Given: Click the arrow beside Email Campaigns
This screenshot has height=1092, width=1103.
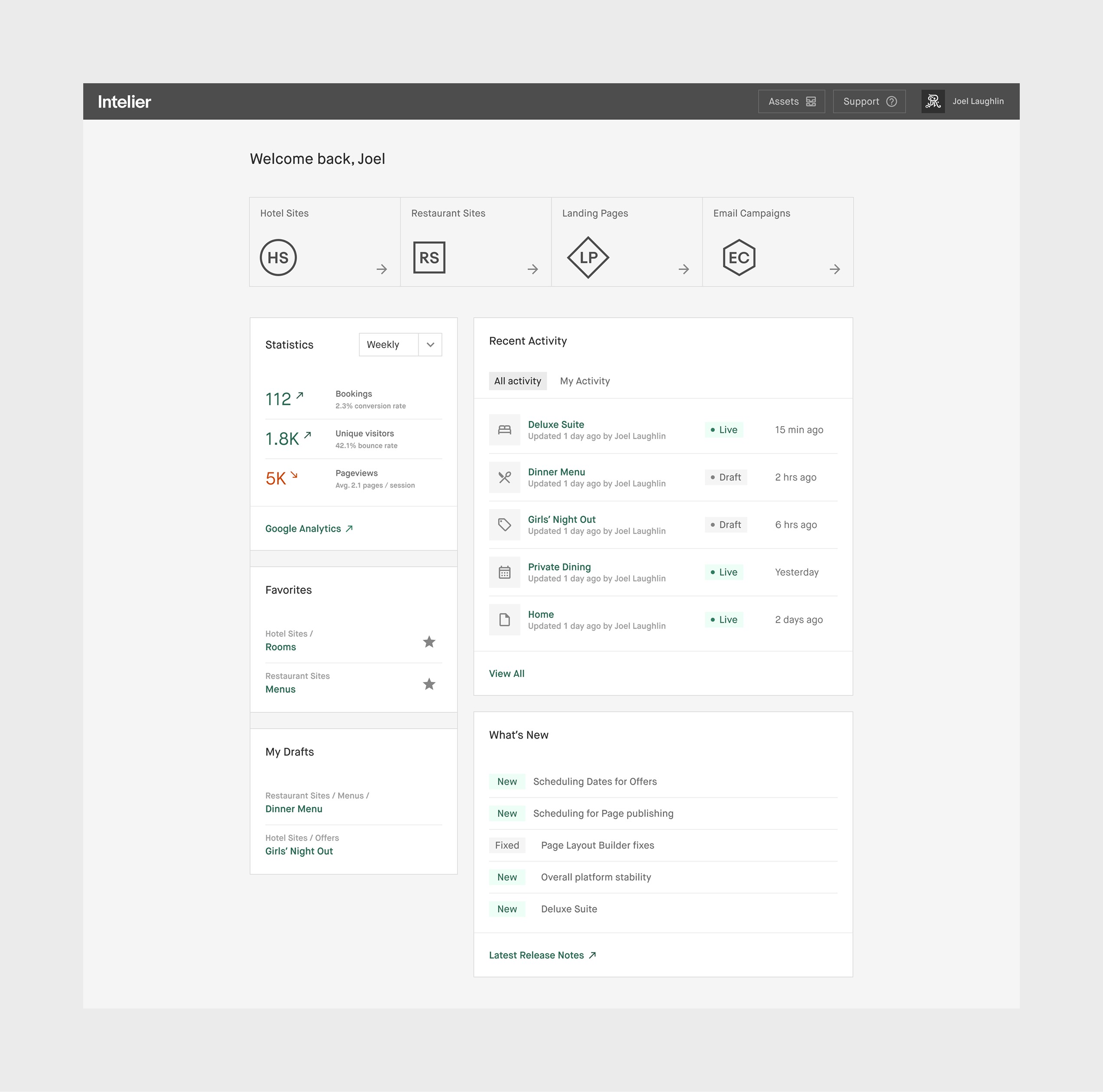Looking at the screenshot, I should [835, 269].
